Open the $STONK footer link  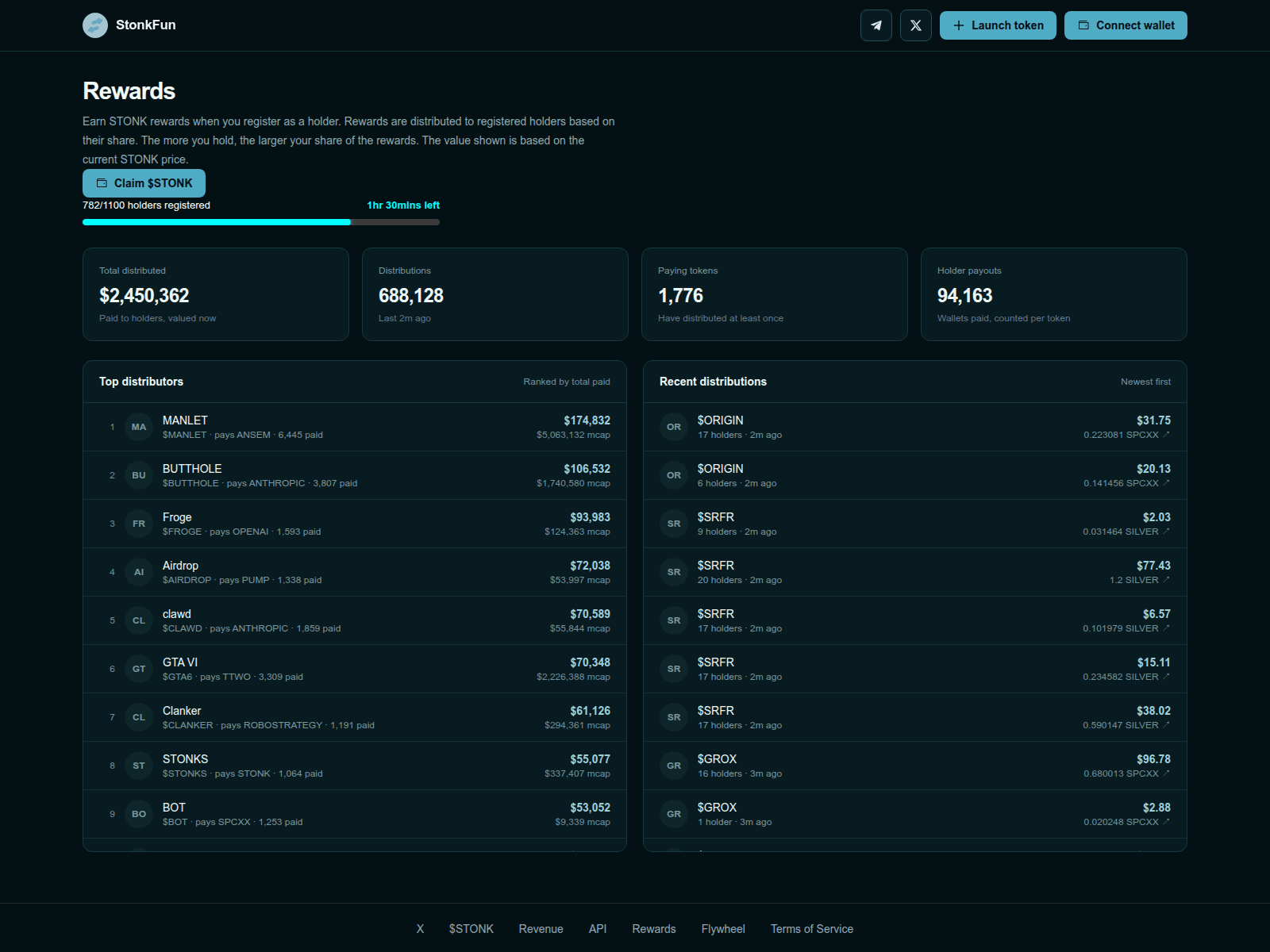coord(471,929)
